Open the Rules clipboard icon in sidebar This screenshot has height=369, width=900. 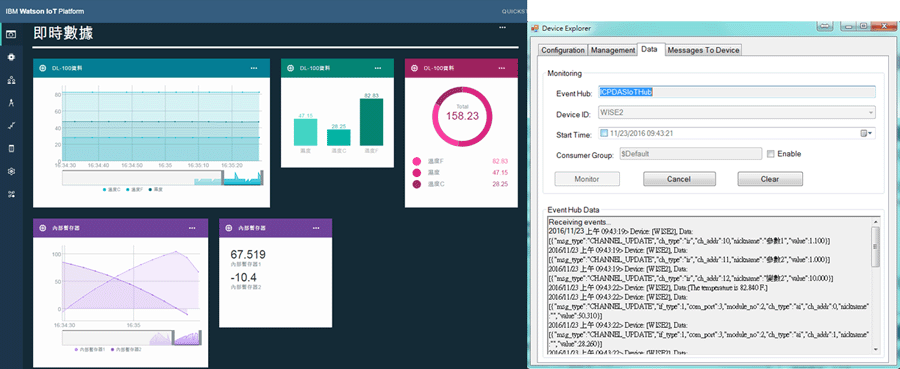pos(11,149)
